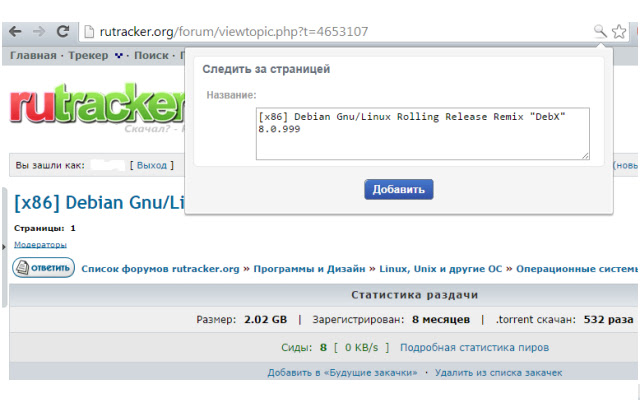Open the Модераторы link

(40, 244)
